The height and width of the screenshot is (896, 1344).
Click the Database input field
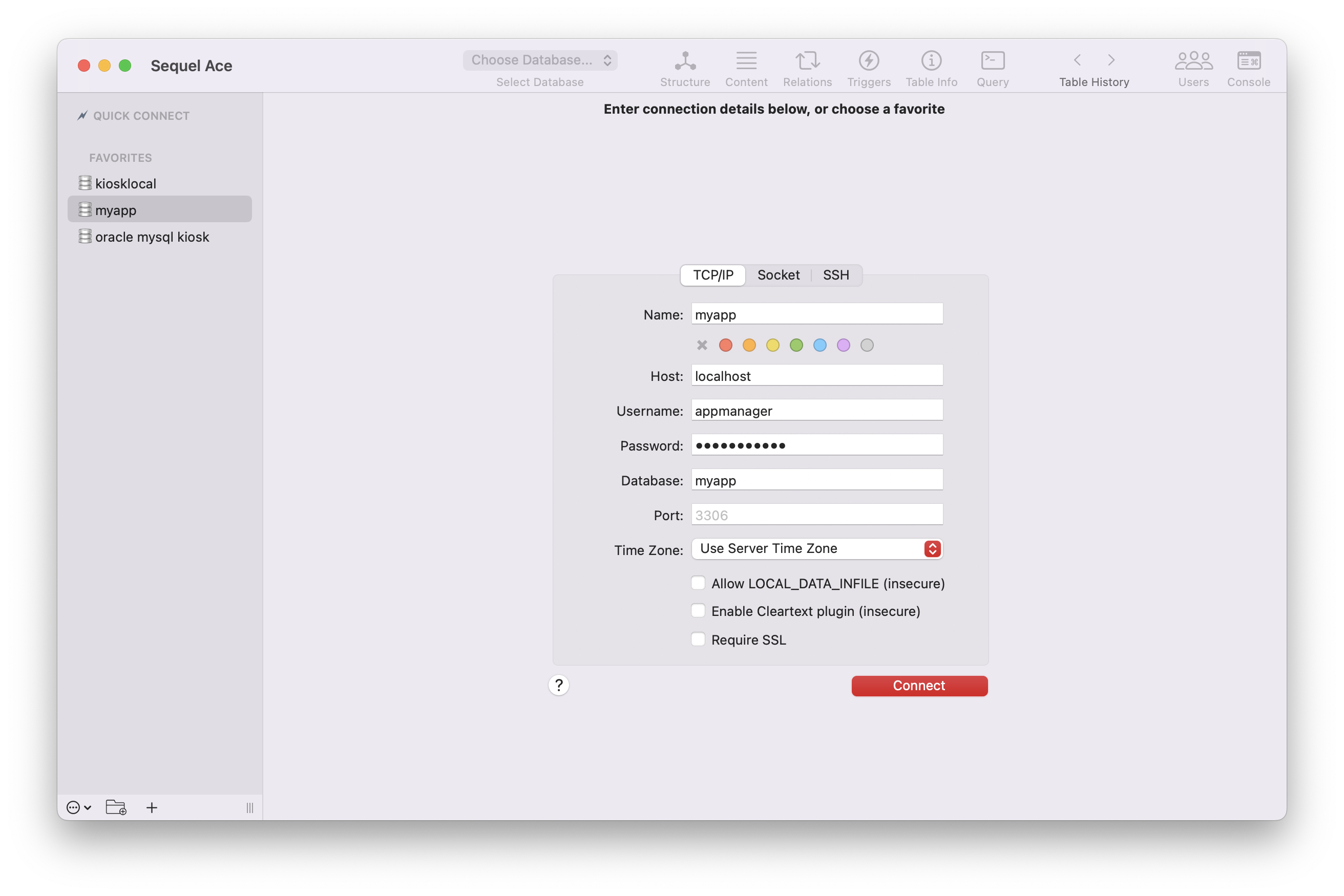click(817, 479)
